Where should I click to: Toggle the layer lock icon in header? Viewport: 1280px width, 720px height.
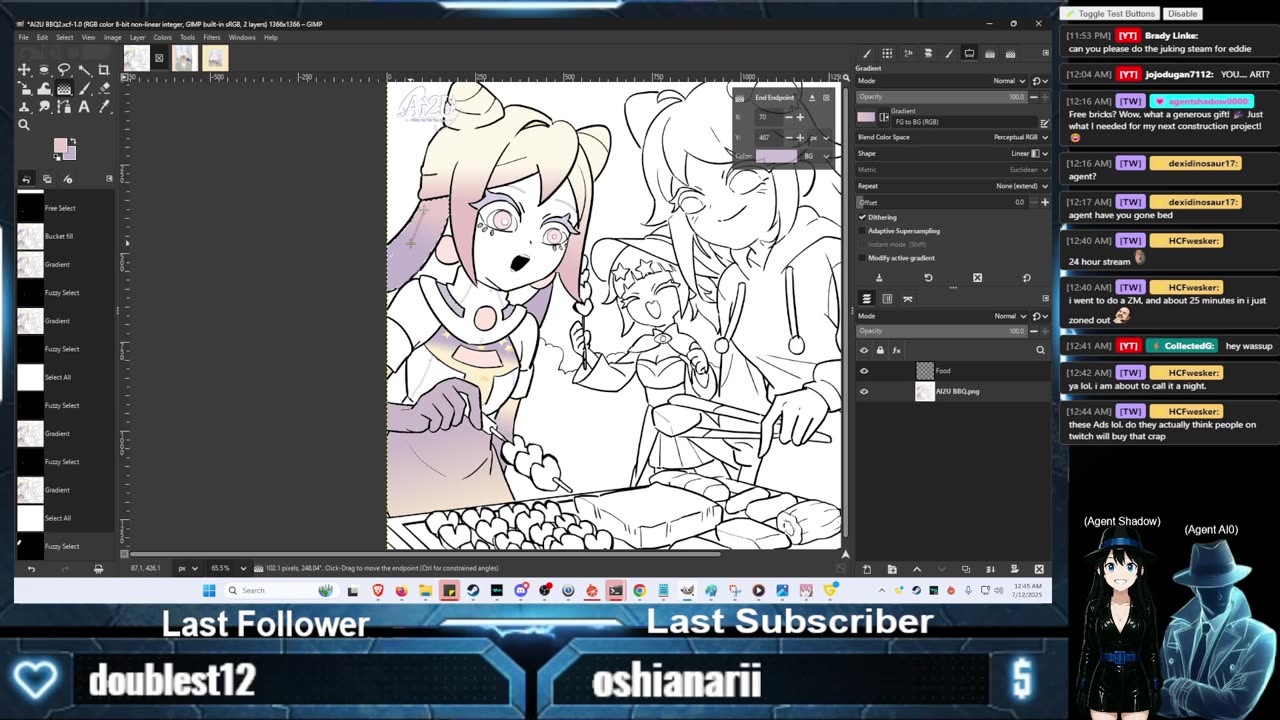[x=880, y=350]
